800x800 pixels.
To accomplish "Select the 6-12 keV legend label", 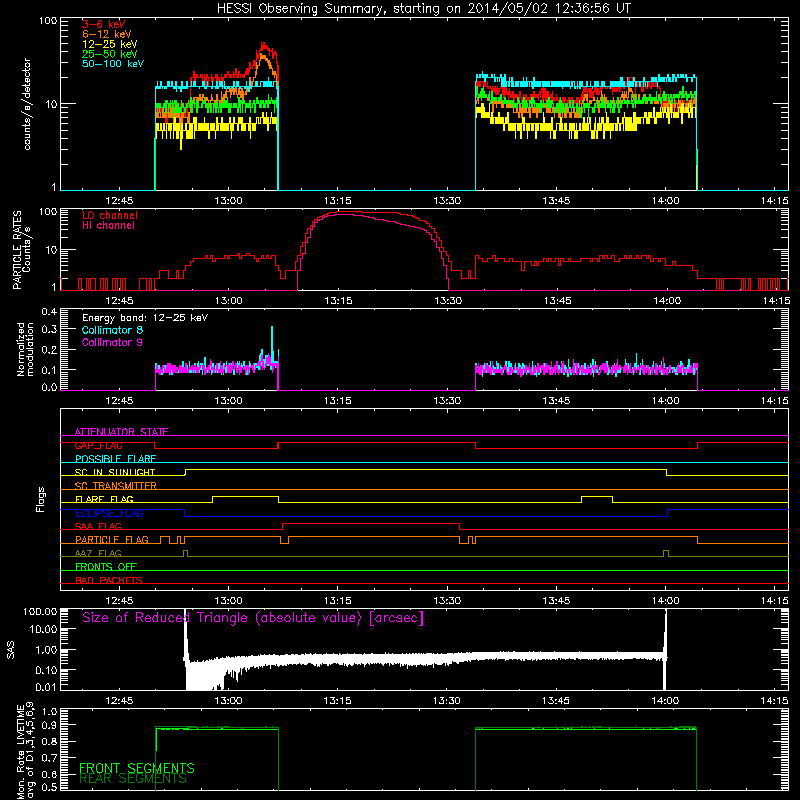I will (x=106, y=34).
